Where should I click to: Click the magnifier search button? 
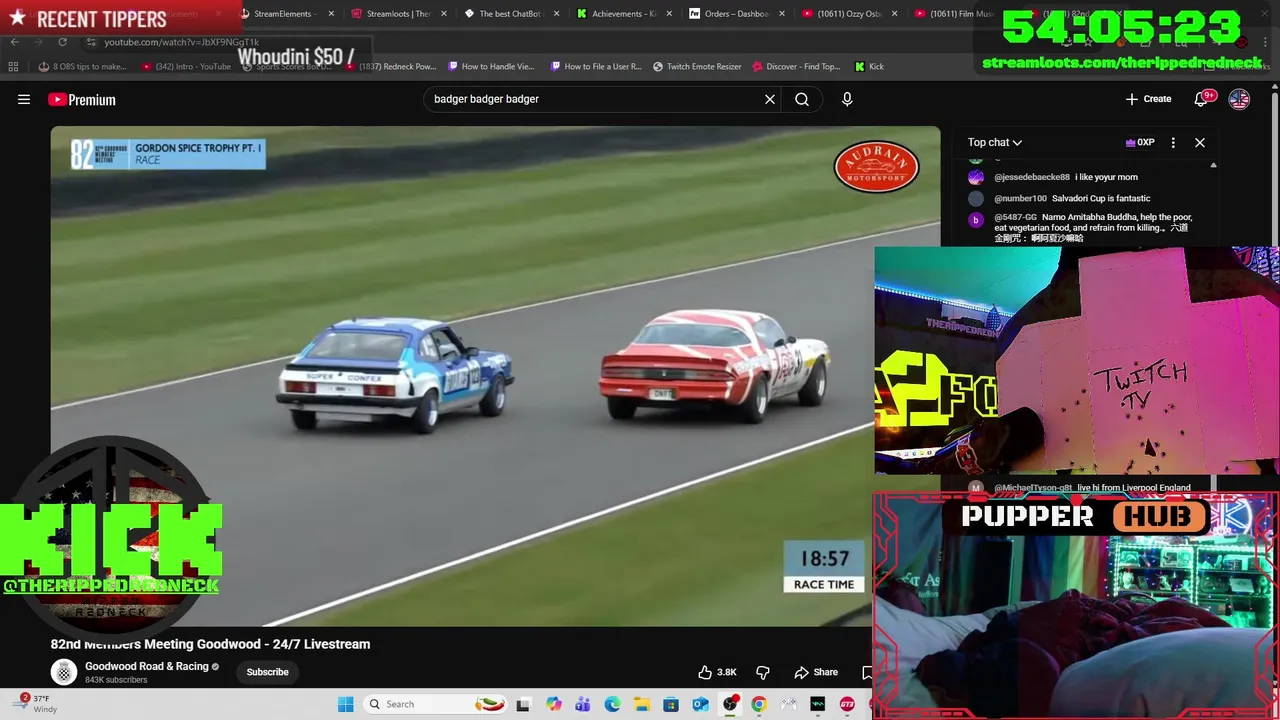click(x=802, y=99)
